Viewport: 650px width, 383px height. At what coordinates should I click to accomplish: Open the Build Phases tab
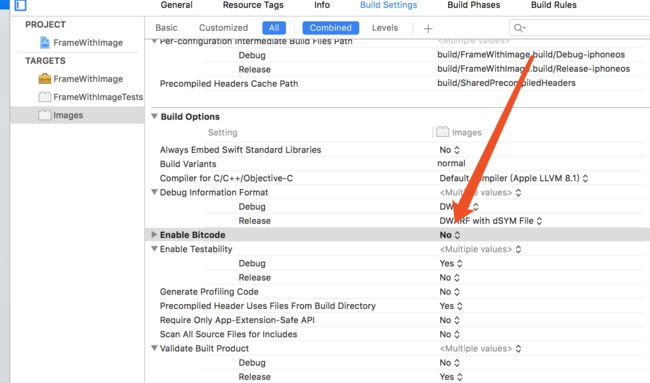point(473,5)
